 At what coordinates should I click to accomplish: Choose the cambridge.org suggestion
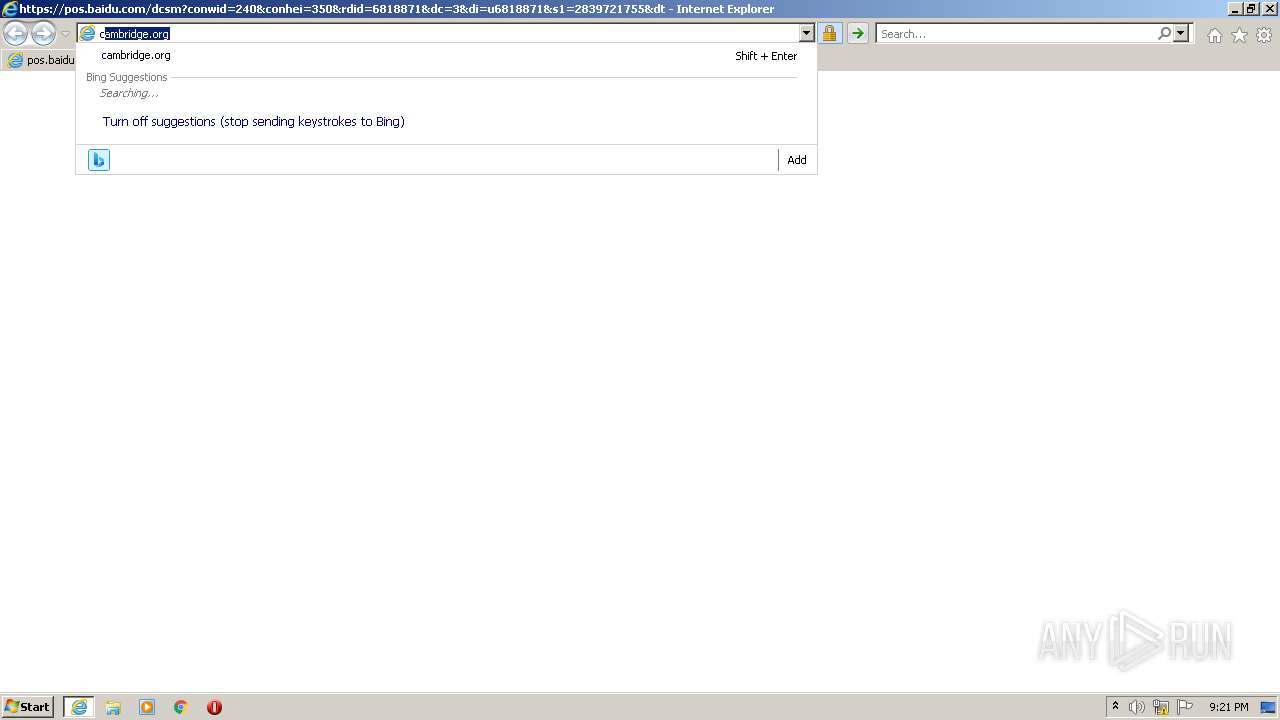click(x=446, y=56)
